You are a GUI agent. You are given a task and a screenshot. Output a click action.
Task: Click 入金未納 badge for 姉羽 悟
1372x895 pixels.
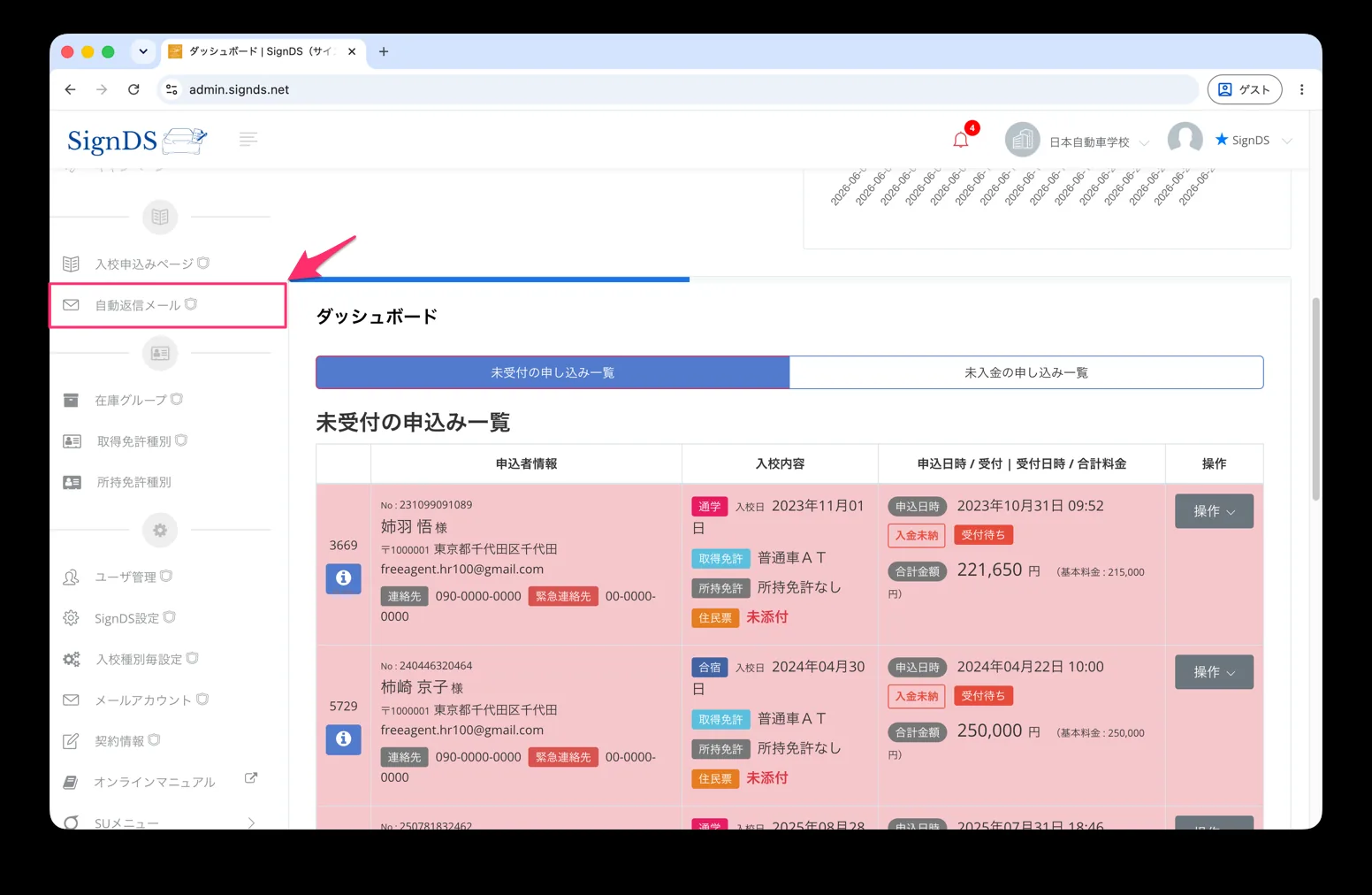pyautogui.click(x=917, y=535)
